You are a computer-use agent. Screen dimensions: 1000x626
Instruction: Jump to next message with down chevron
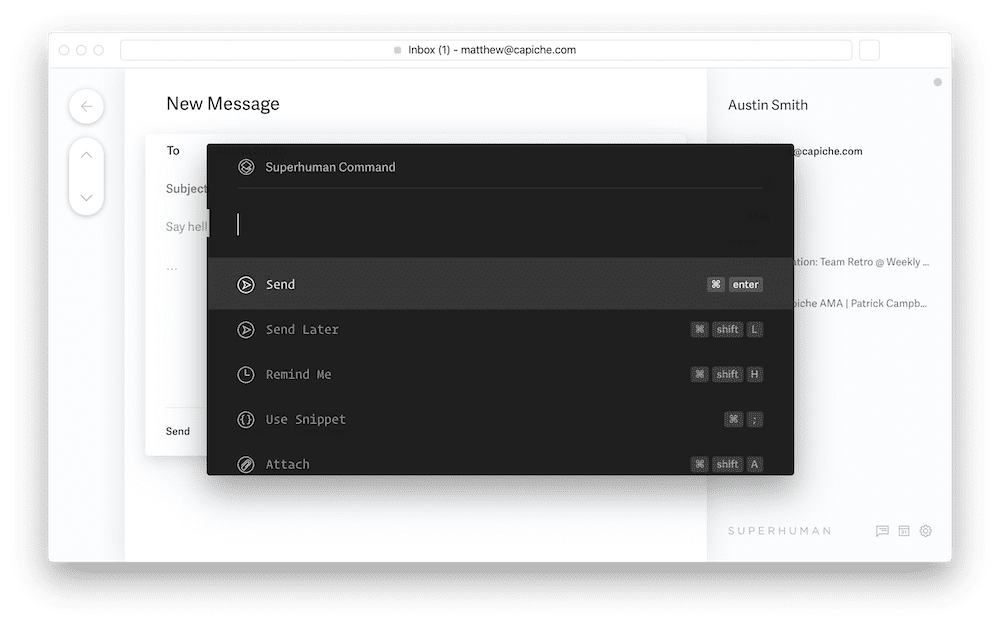86,198
